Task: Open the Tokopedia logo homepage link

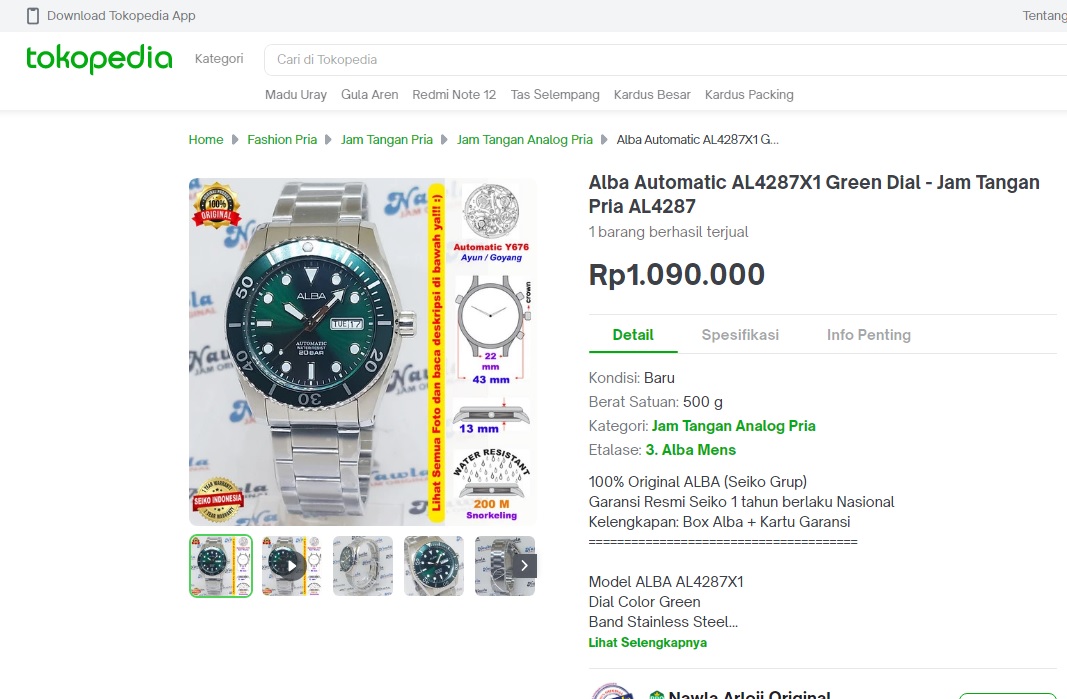Action: point(99,59)
